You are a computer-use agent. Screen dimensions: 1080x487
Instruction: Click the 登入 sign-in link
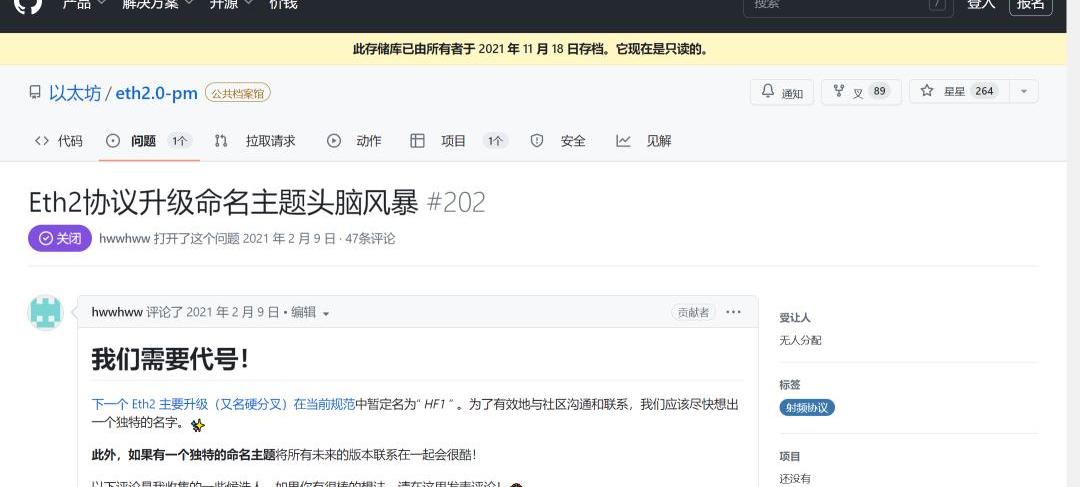[982, 4]
